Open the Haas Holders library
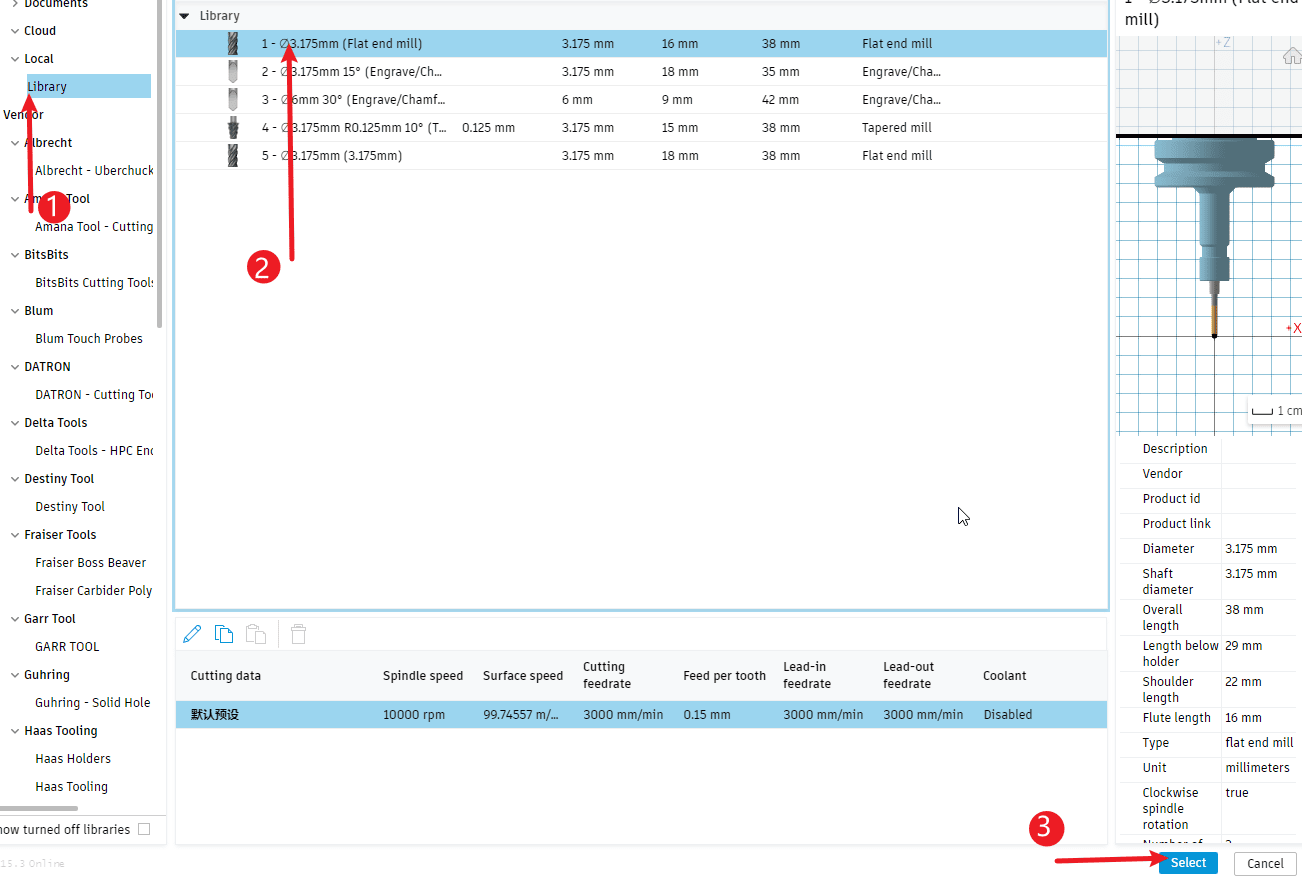This screenshot has height=876, width=1302. coord(73,759)
